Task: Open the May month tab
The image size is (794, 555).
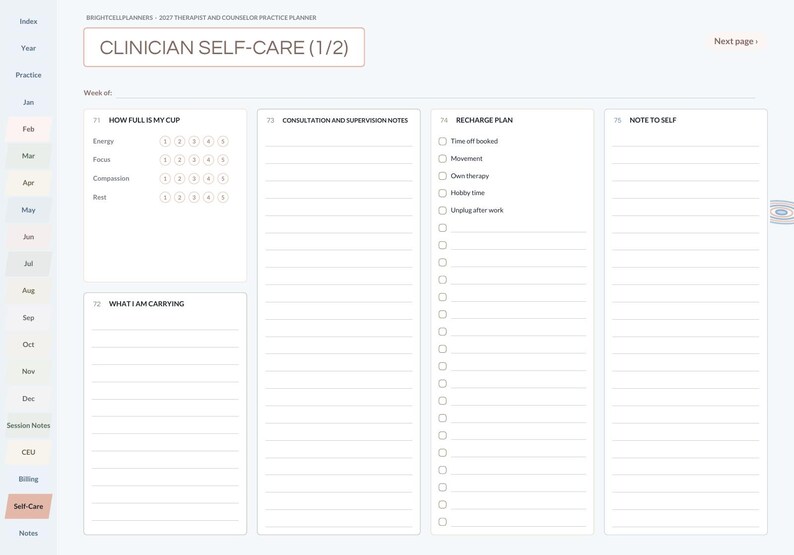Action: coord(28,210)
